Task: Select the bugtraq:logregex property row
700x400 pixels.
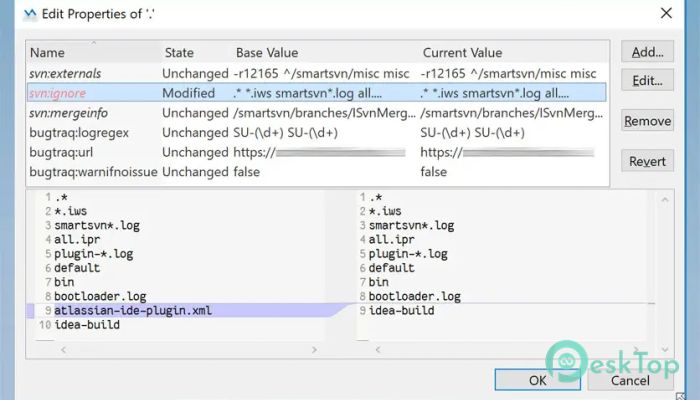Action: tap(317, 133)
